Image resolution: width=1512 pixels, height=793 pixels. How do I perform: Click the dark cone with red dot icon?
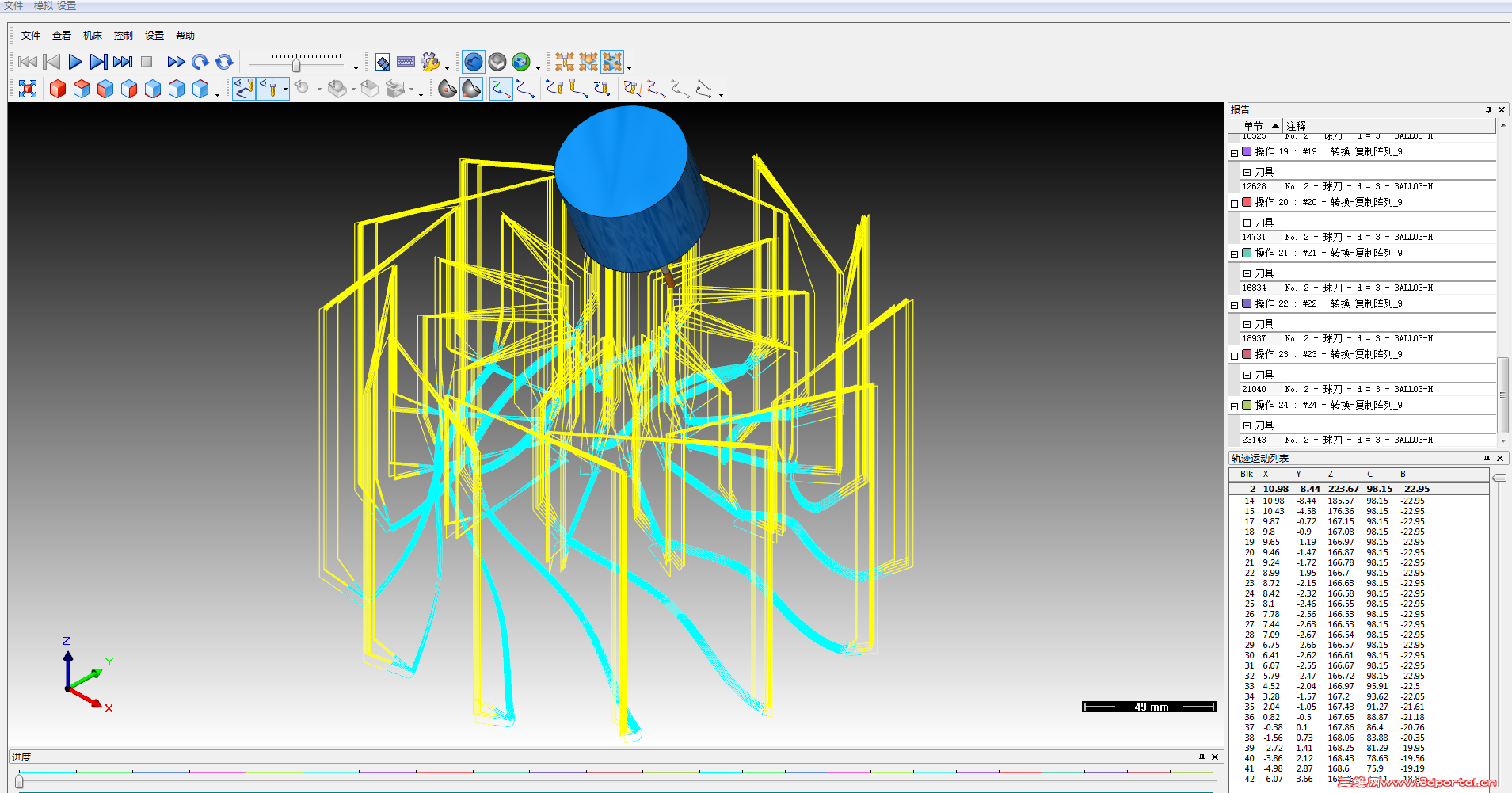pyautogui.click(x=448, y=89)
